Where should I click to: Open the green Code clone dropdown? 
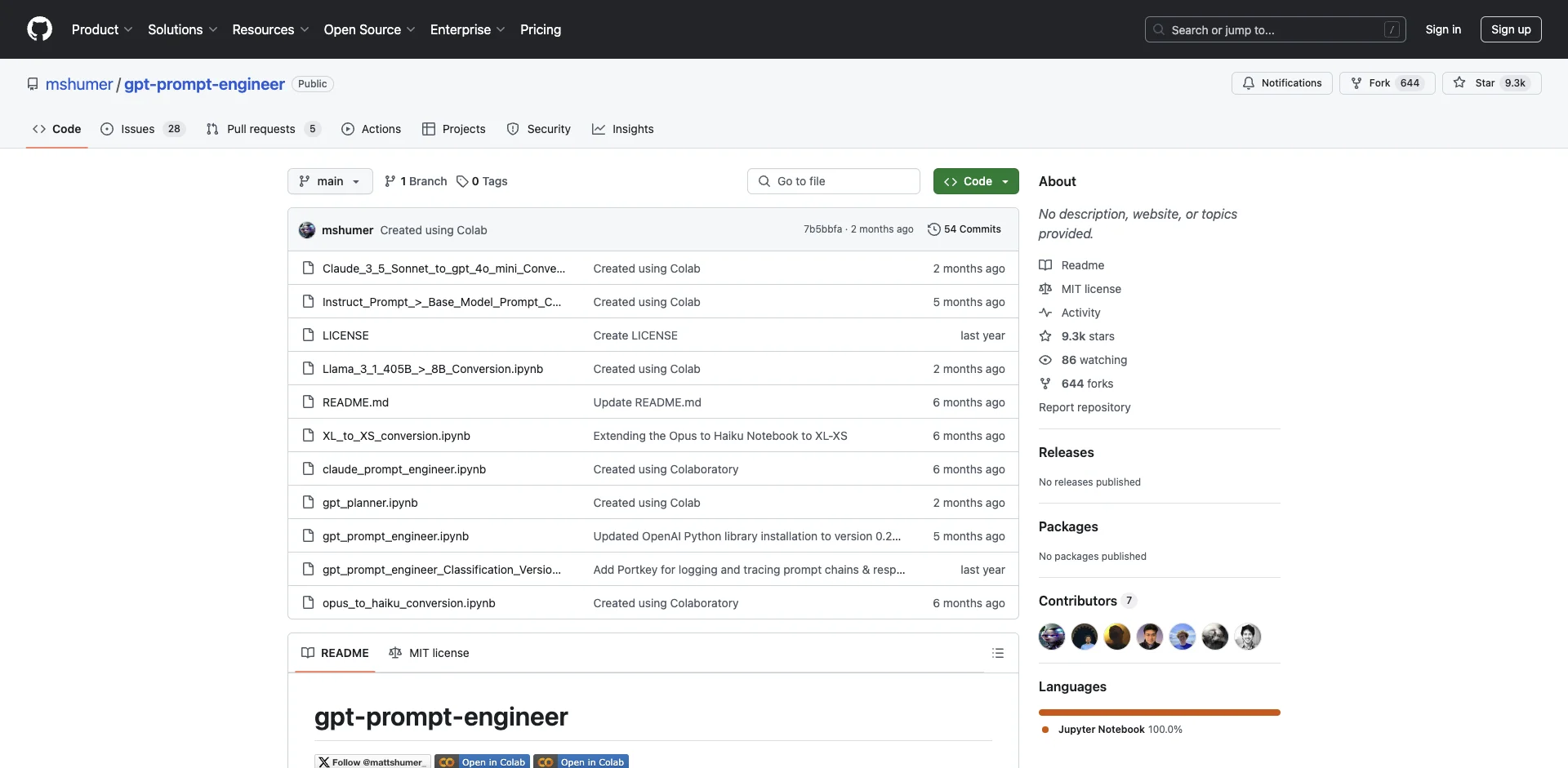(x=976, y=181)
